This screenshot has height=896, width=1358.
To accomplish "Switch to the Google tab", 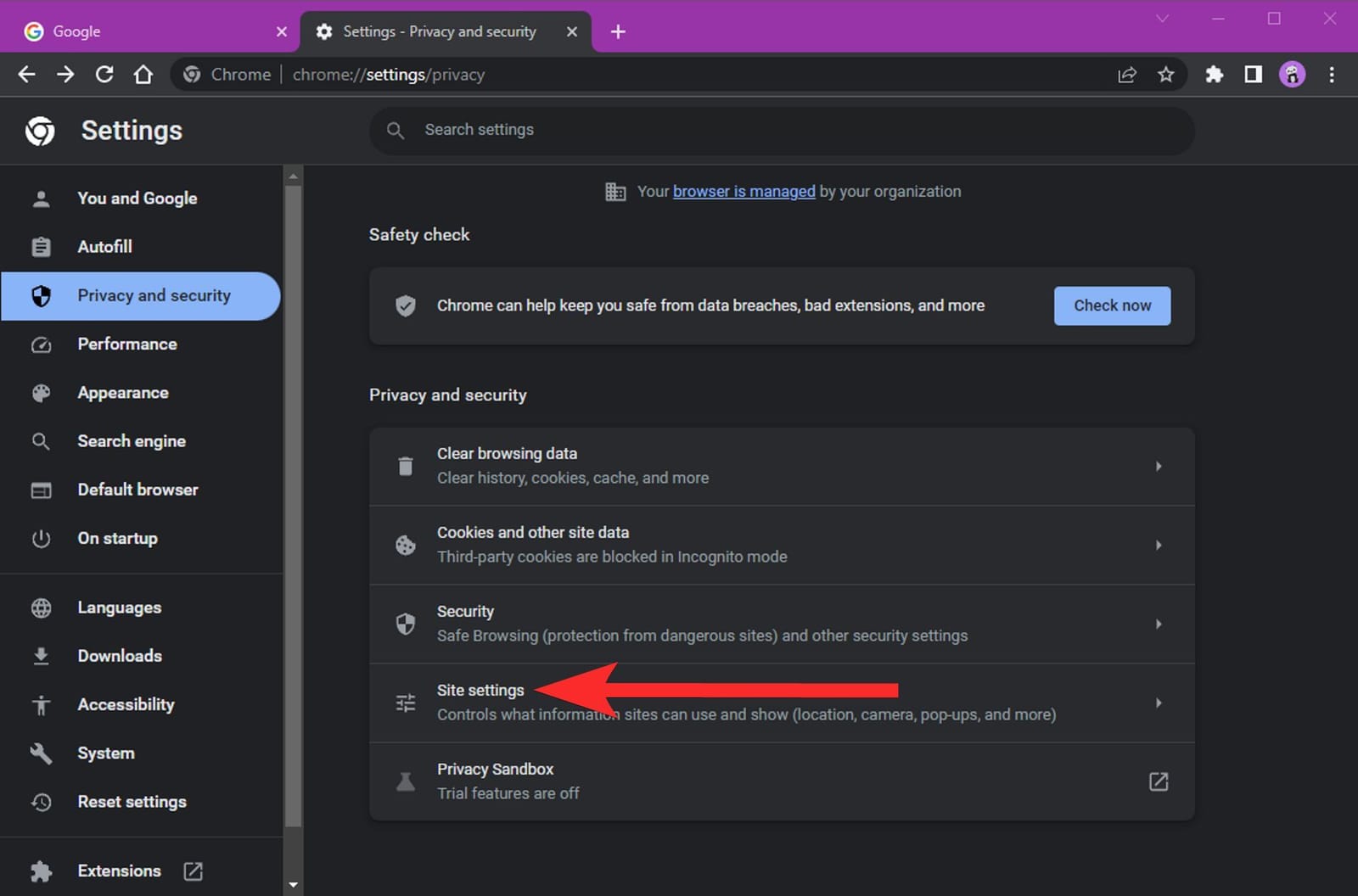I will 127,31.
